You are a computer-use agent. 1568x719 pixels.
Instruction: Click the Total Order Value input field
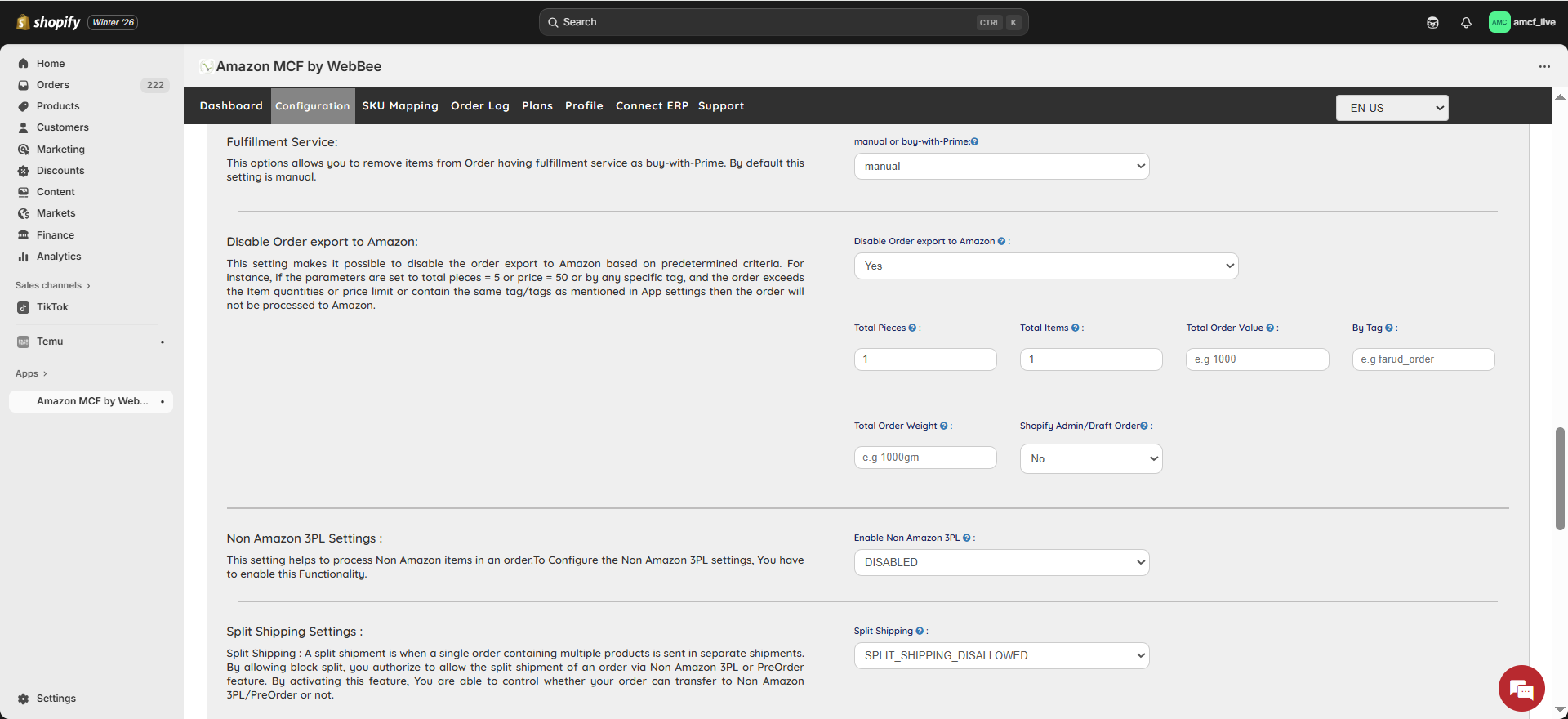tap(1257, 359)
